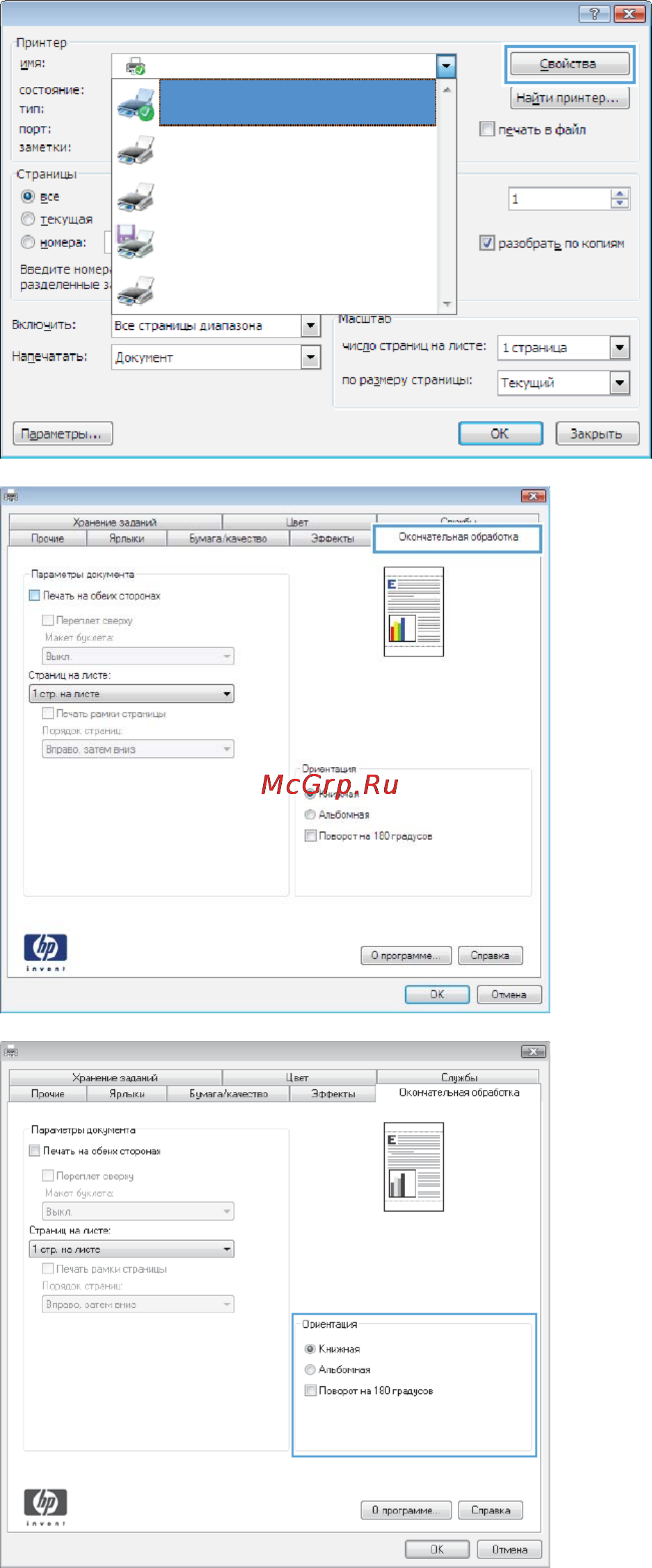Check Печать на обеих сторонах in the lower window
This screenshot has width=652, height=1568.
35,1151
